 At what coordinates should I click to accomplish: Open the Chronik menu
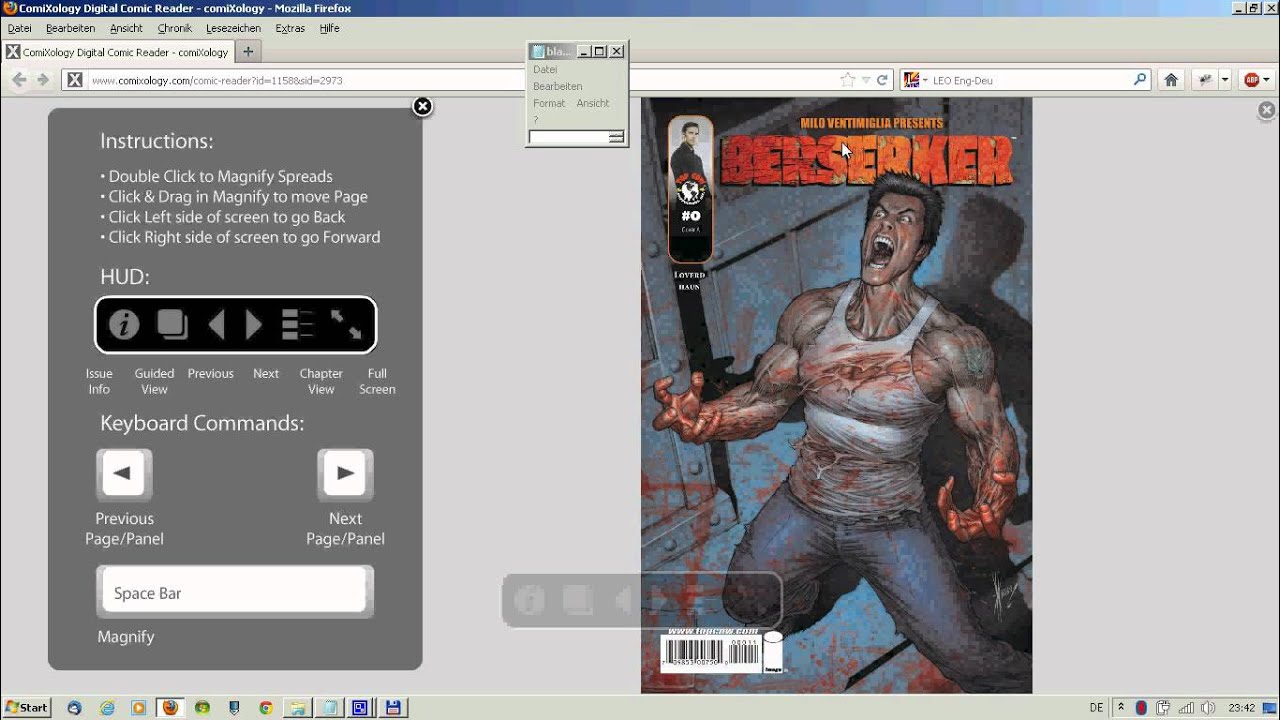174,28
